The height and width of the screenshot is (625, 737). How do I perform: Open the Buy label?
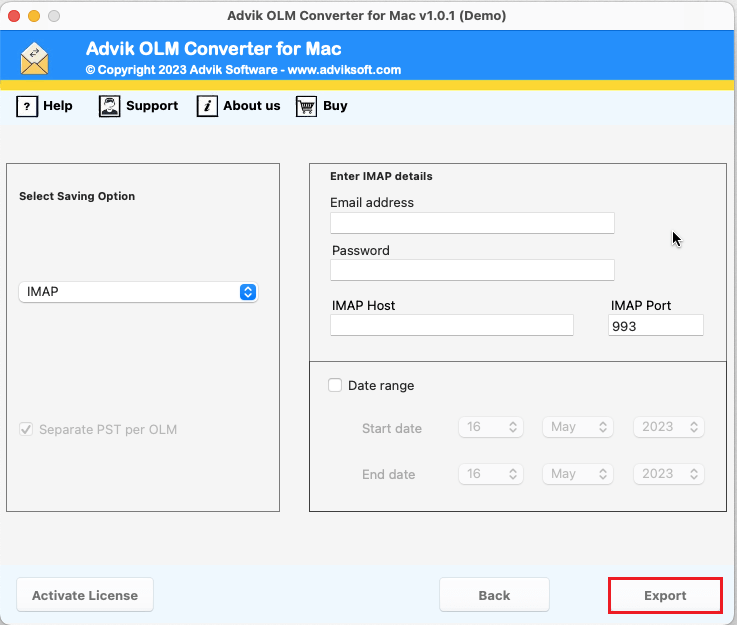335,106
